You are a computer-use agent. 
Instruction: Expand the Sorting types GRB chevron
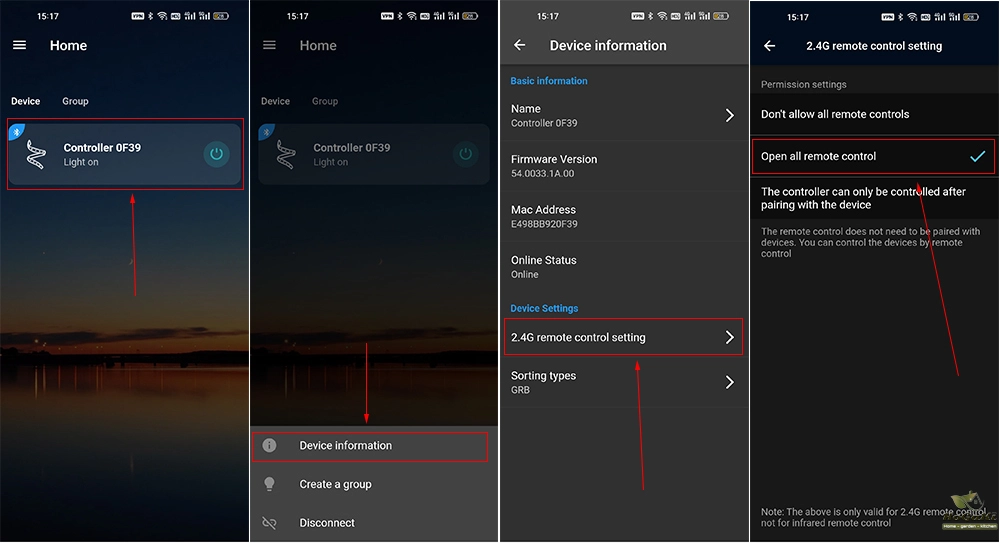(x=729, y=382)
